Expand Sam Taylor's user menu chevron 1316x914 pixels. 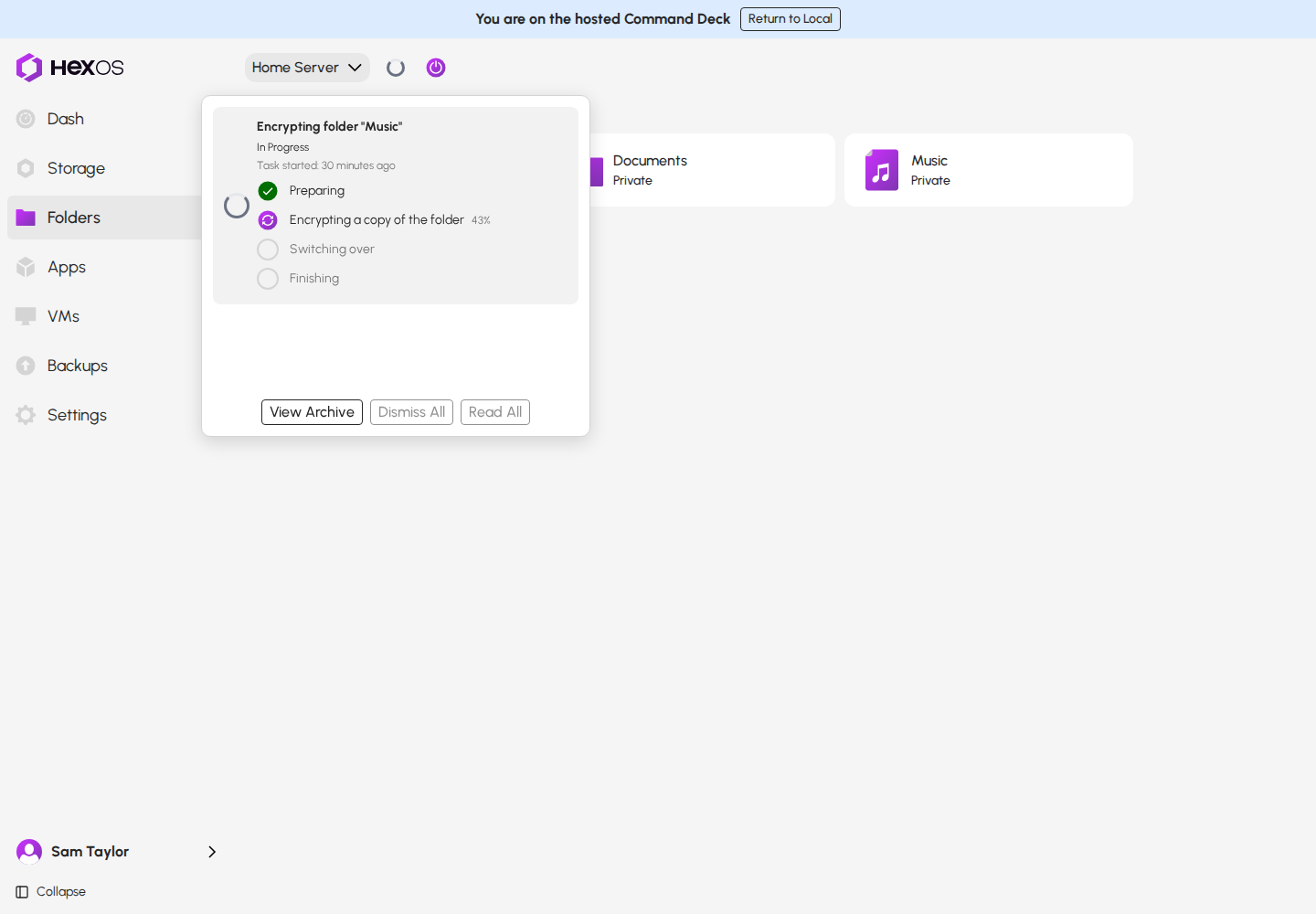pyautogui.click(x=212, y=852)
